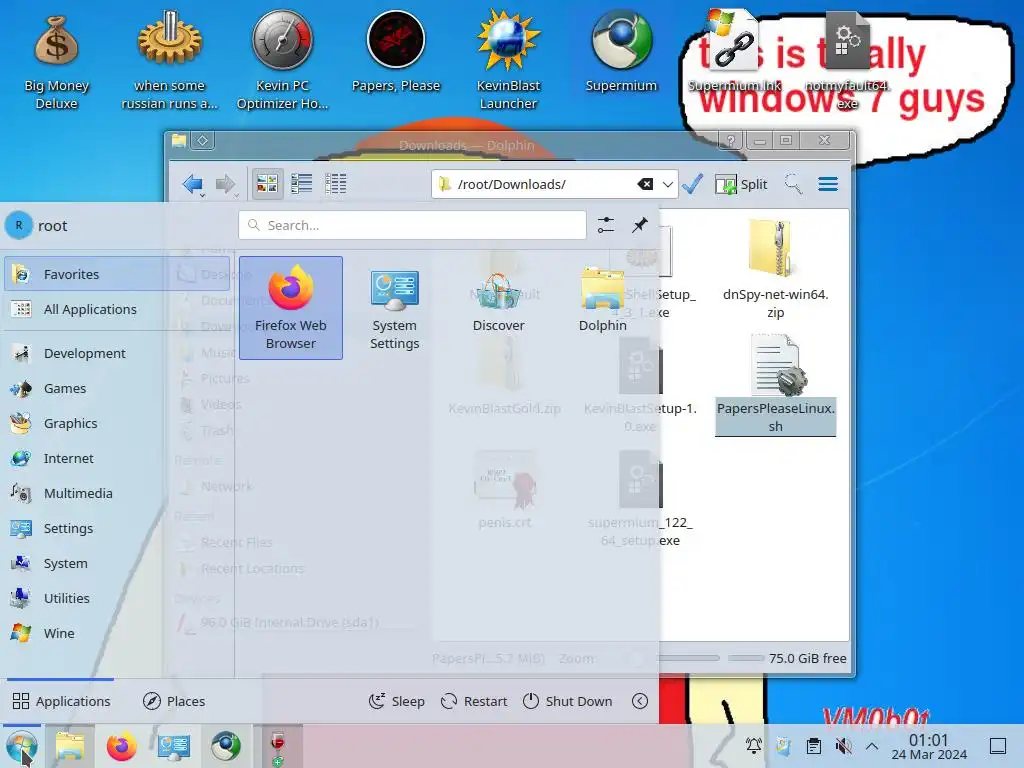
Task: Go forward in Dolphin
Action: 226,184
